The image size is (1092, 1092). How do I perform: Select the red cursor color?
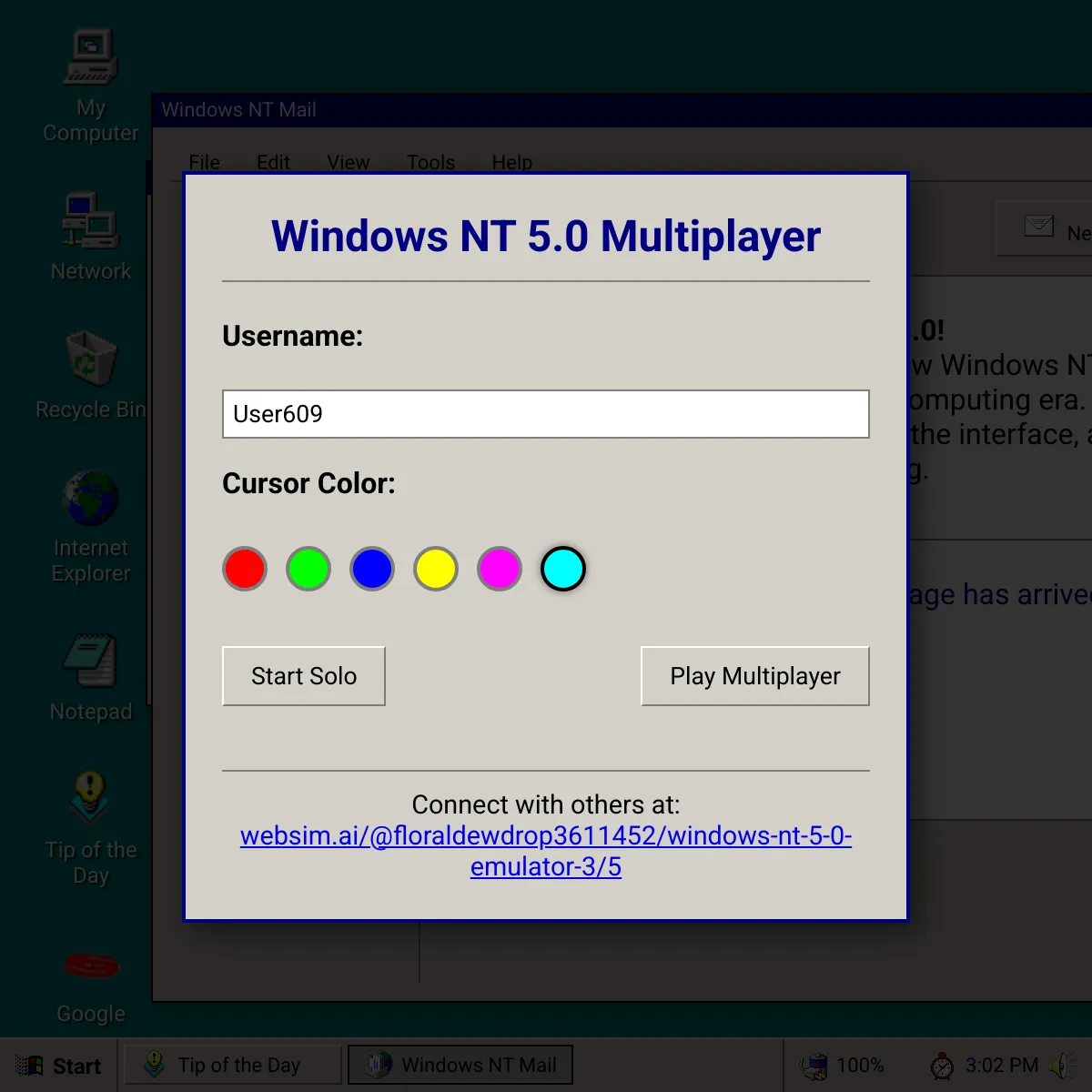(245, 569)
